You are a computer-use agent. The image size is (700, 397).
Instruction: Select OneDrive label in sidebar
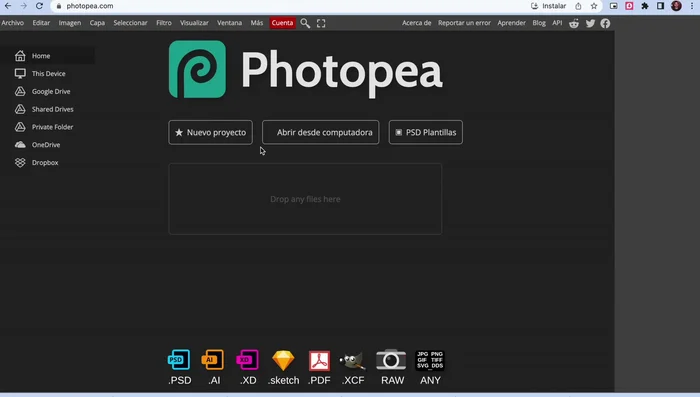46,145
